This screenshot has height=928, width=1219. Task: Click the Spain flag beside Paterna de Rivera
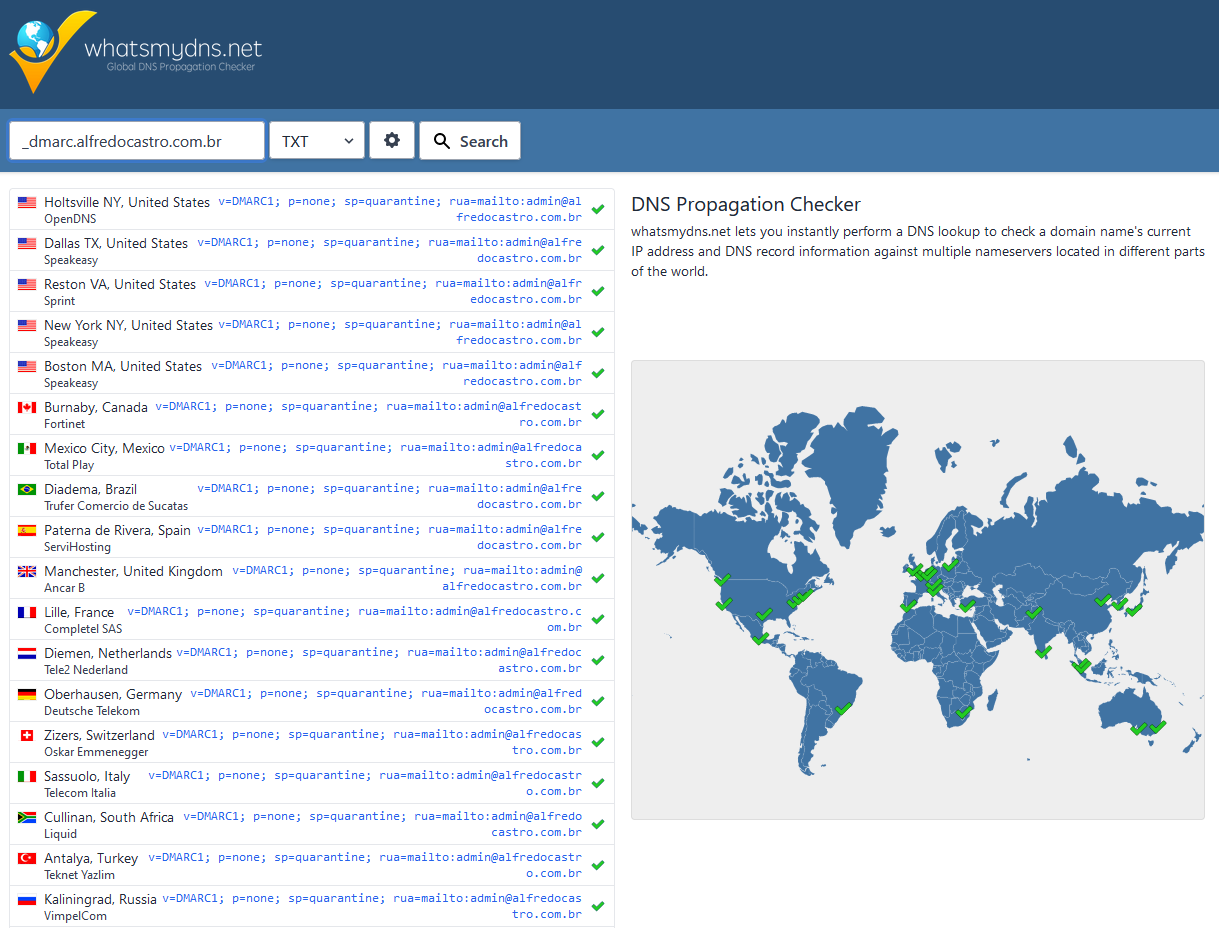27,530
